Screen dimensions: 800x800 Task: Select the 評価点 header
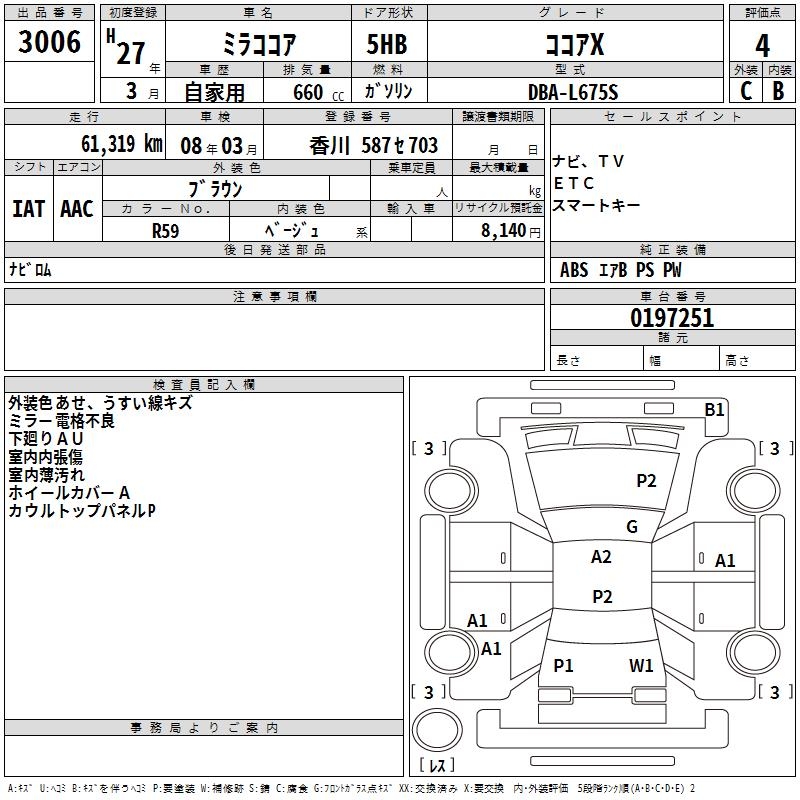762,13
